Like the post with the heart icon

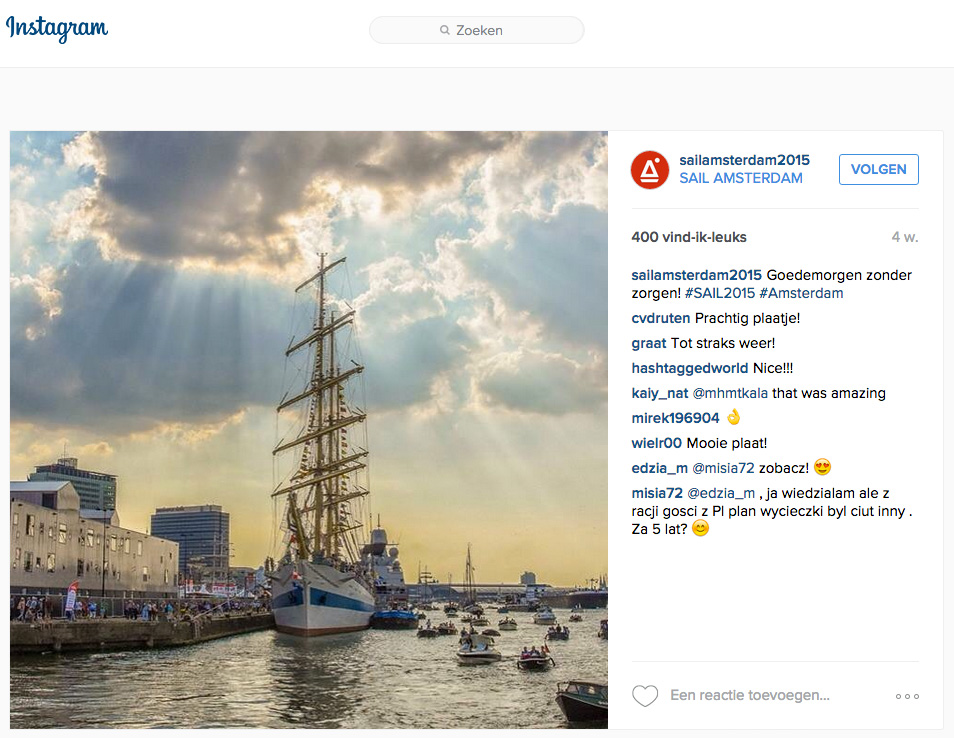click(645, 696)
